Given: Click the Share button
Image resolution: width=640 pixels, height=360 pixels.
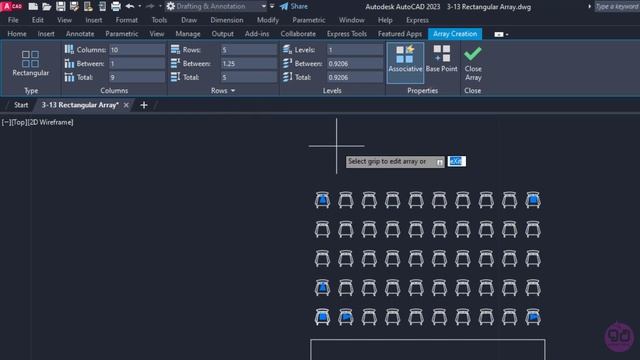Looking at the screenshot, I should 294,6.
